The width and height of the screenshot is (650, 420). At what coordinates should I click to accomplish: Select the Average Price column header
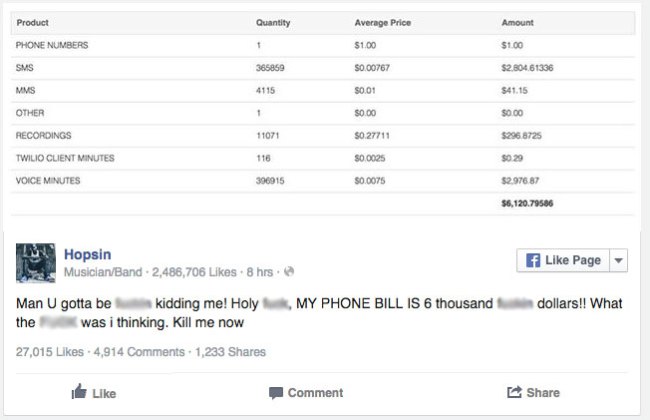pyautogui.click(x=382, y=22)
